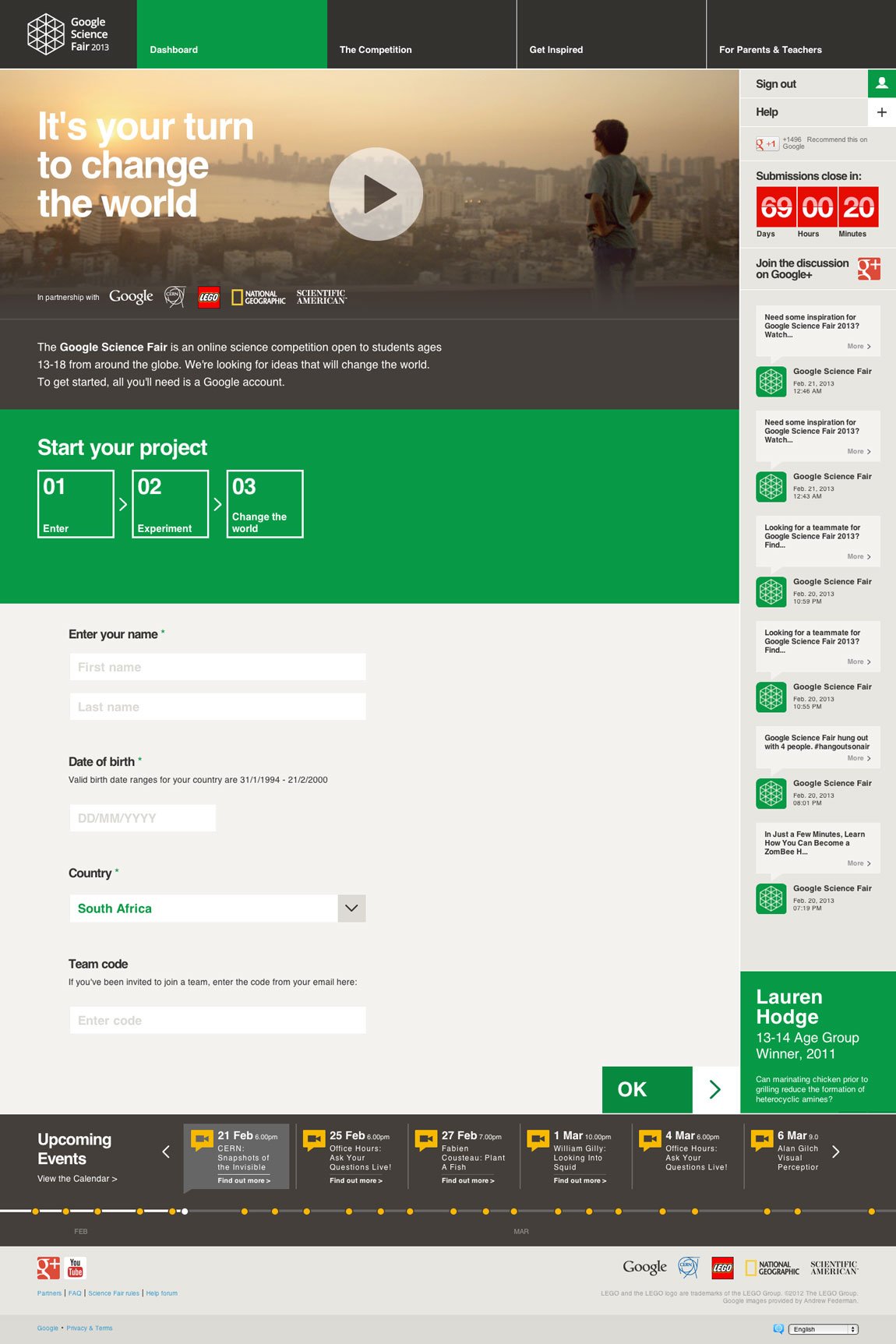896x1344 pixels.
Task: Click the LEGO logo in hero banner
Action: coord(209,297)
